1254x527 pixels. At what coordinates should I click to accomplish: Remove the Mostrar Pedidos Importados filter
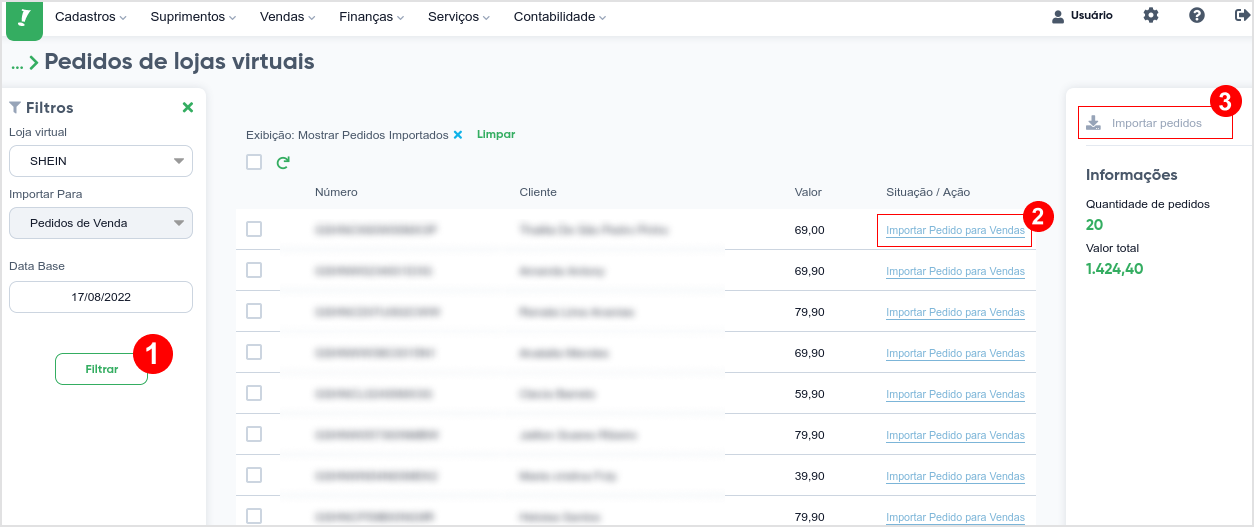coord(458,135)
